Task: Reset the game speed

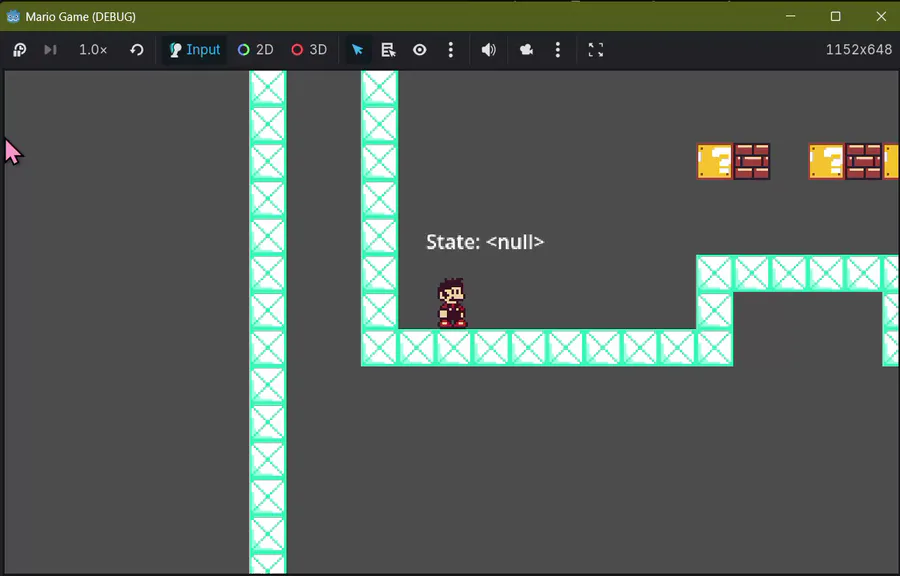Action: pyautogui.click(x=137, y=50)
